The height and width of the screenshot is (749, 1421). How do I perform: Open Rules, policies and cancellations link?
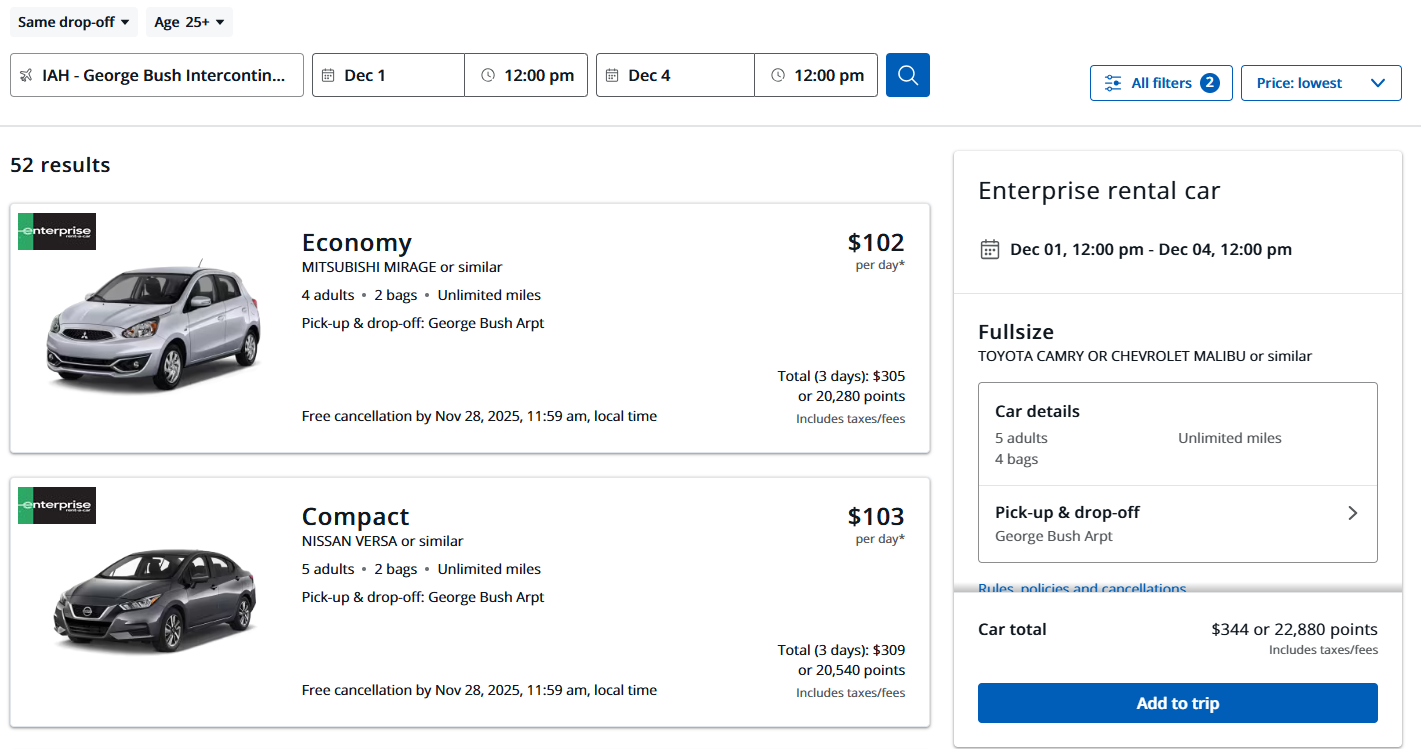tap(1082, 588)
